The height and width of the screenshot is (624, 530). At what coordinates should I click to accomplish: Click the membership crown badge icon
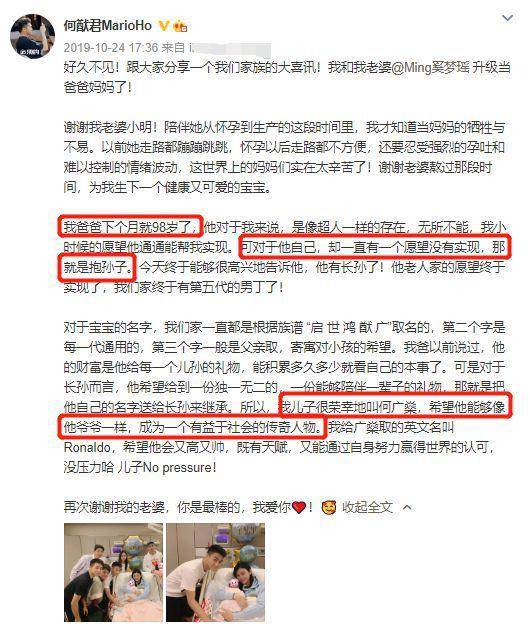point(180,26)
